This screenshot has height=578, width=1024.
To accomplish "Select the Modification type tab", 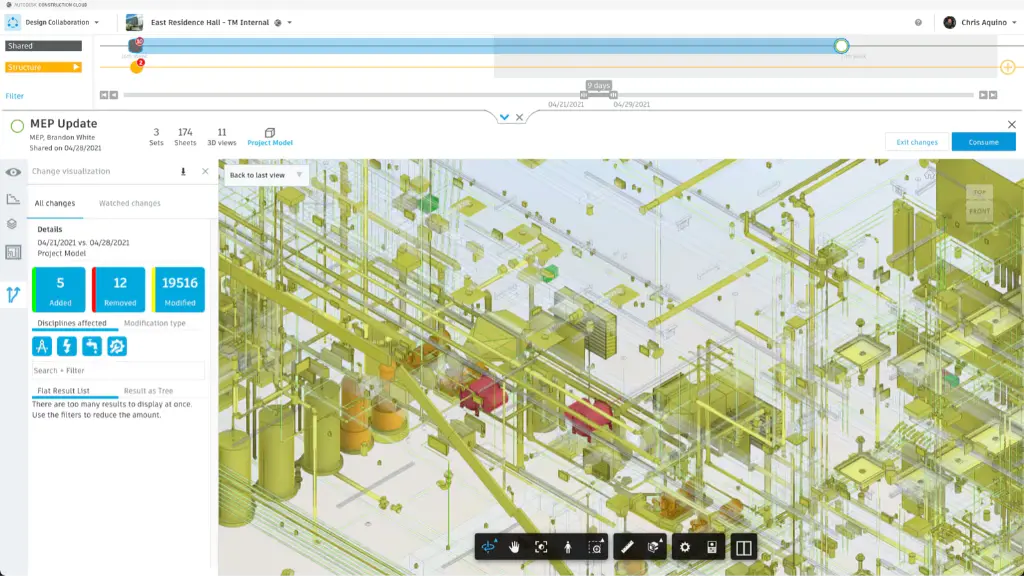I will pyautogui.click(x=155, y=323).
